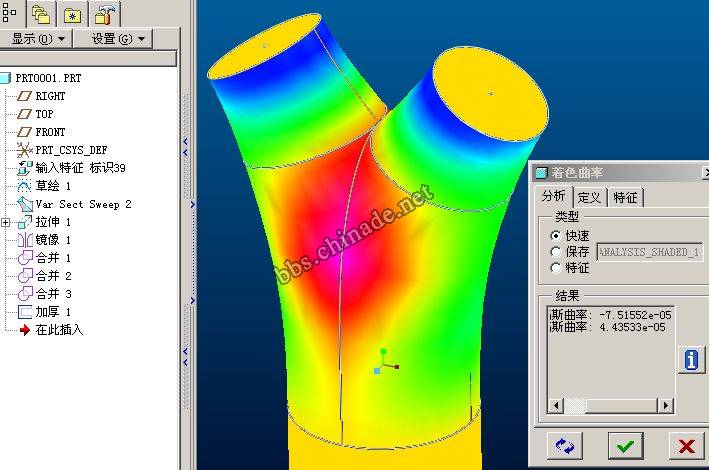
Task: Cancel analysis with red X button
Action: click(x=686, y=446)
